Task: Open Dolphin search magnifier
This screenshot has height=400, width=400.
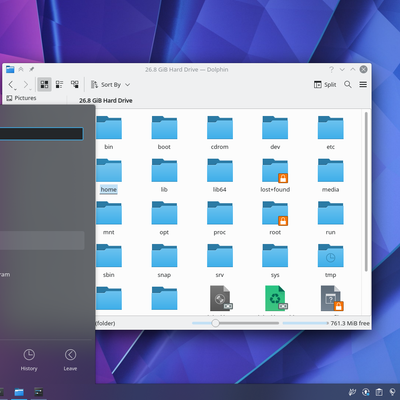Action: (x=348, y=85)
